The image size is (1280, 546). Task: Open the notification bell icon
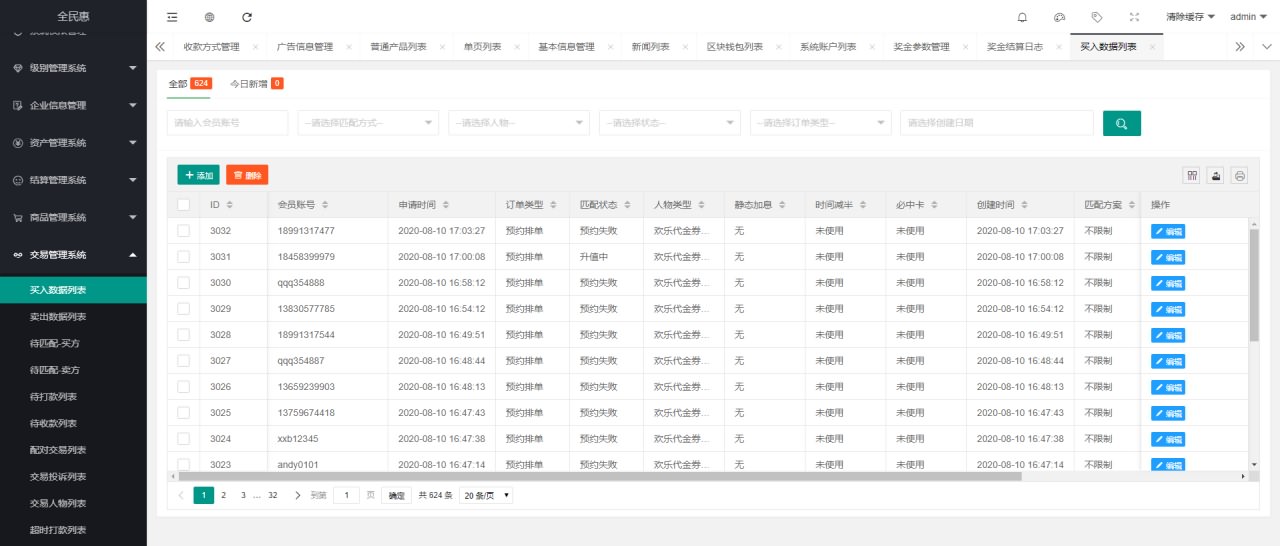coord(1022,17)
